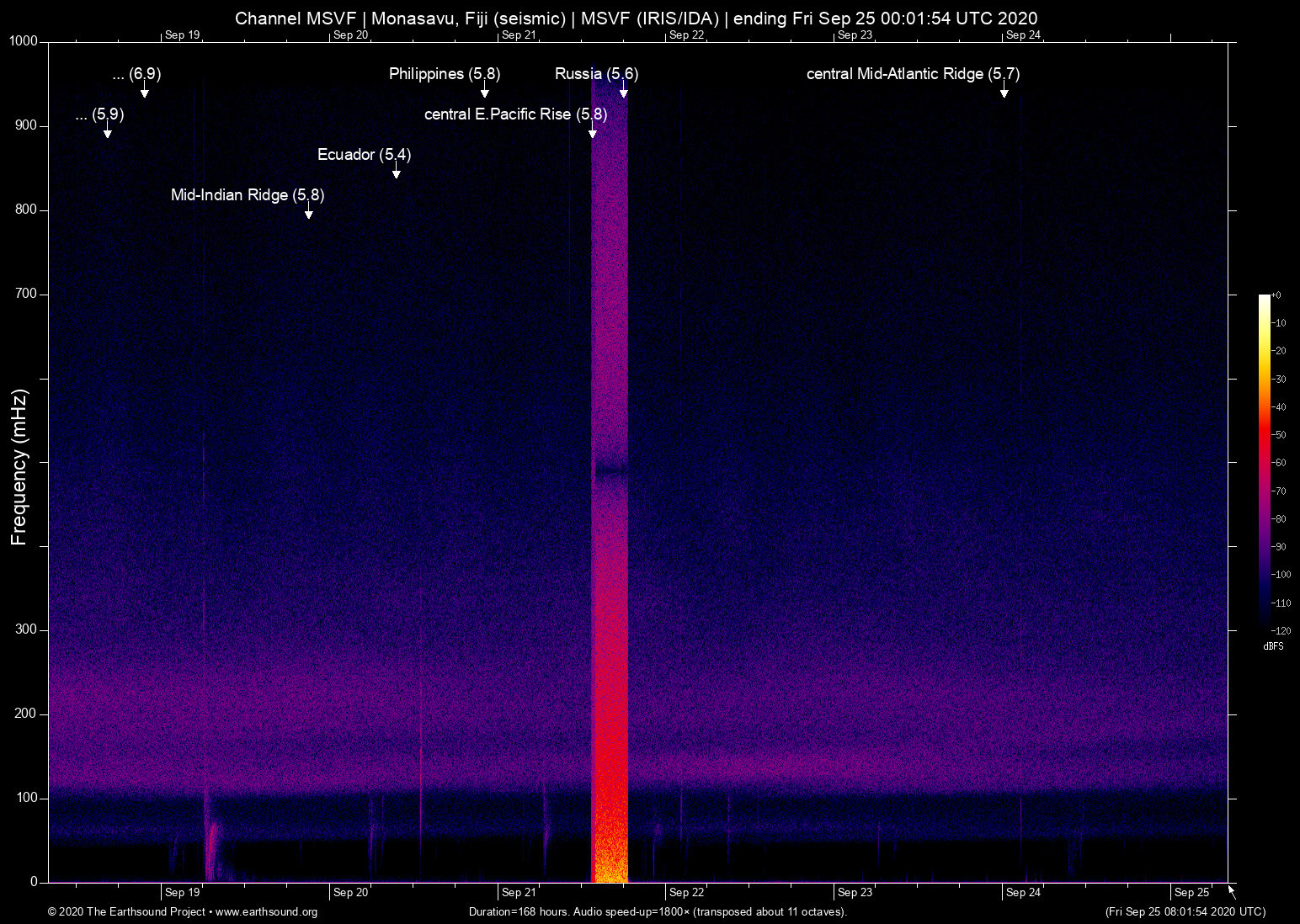The height and width of the screenshot is (924, 1300).
Task: Click the 1000 frequency axis label
Action: tap(23, 41)
